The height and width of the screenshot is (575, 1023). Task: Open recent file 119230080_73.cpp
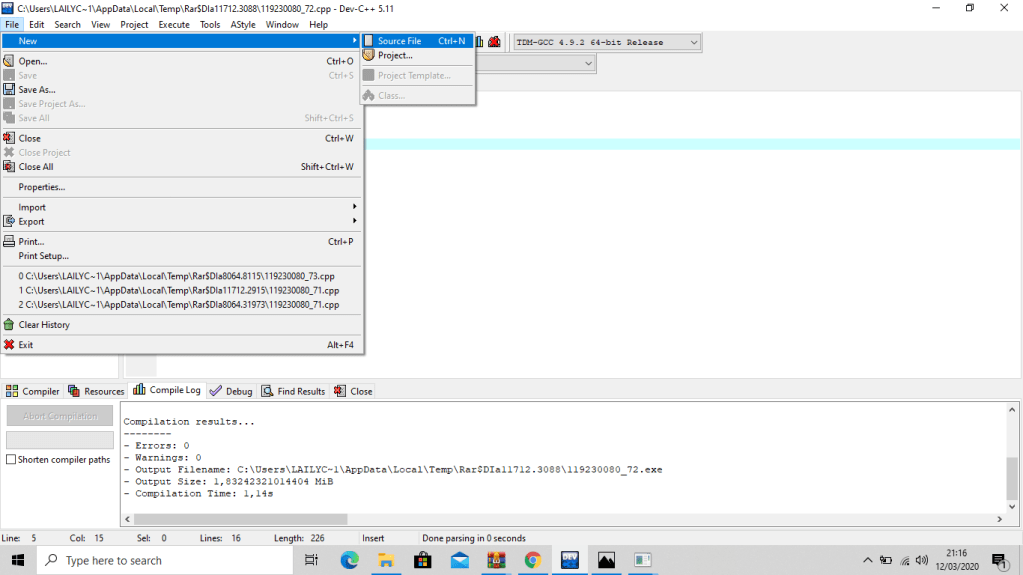pyautogui.click(x=180, y=276)
